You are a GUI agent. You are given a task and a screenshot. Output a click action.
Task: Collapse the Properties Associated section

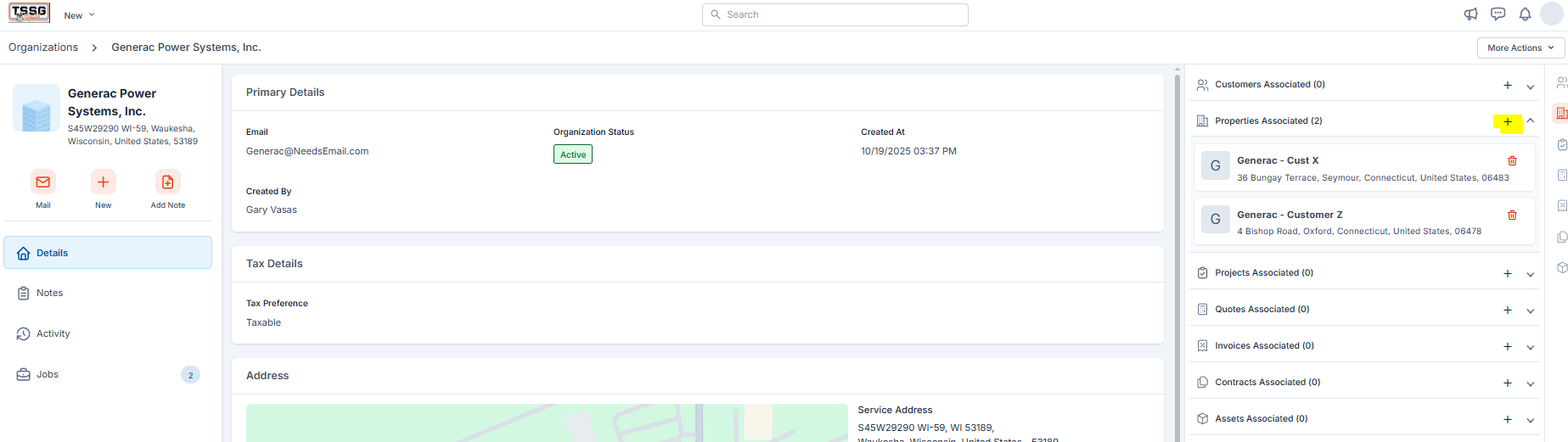1531,121
